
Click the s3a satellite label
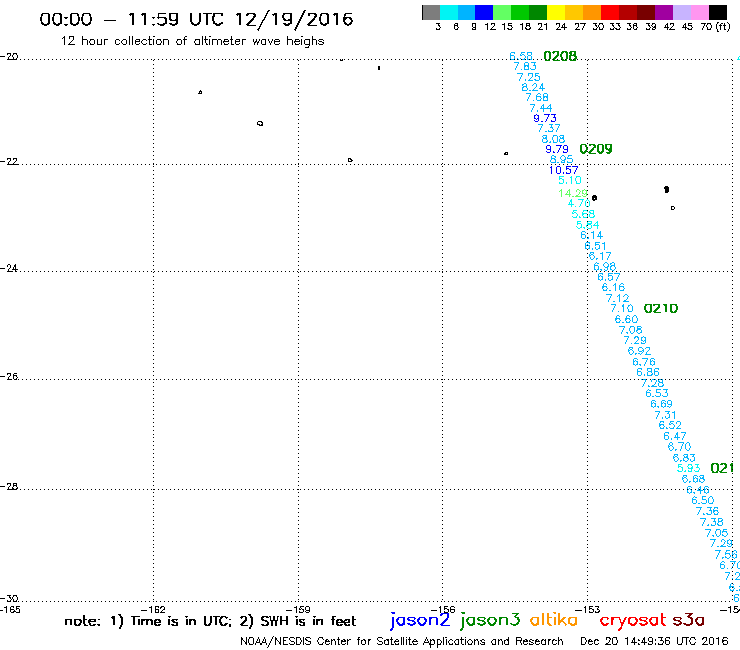pyautogui.click(x=688, y=620)
